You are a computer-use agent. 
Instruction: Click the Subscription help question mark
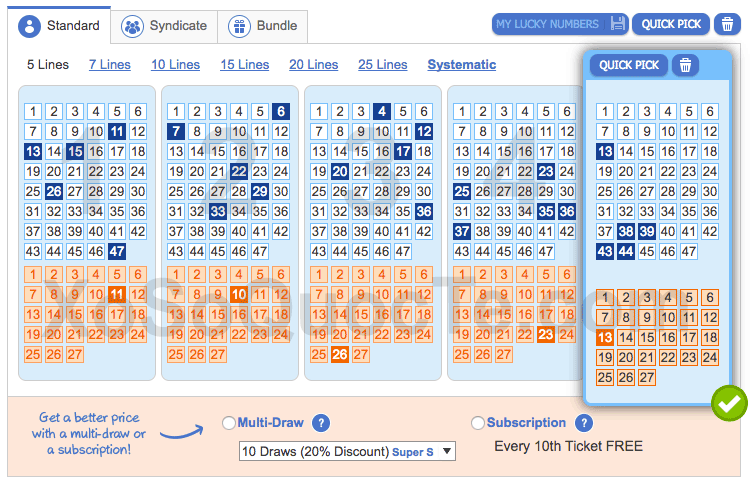coord(584,423)
